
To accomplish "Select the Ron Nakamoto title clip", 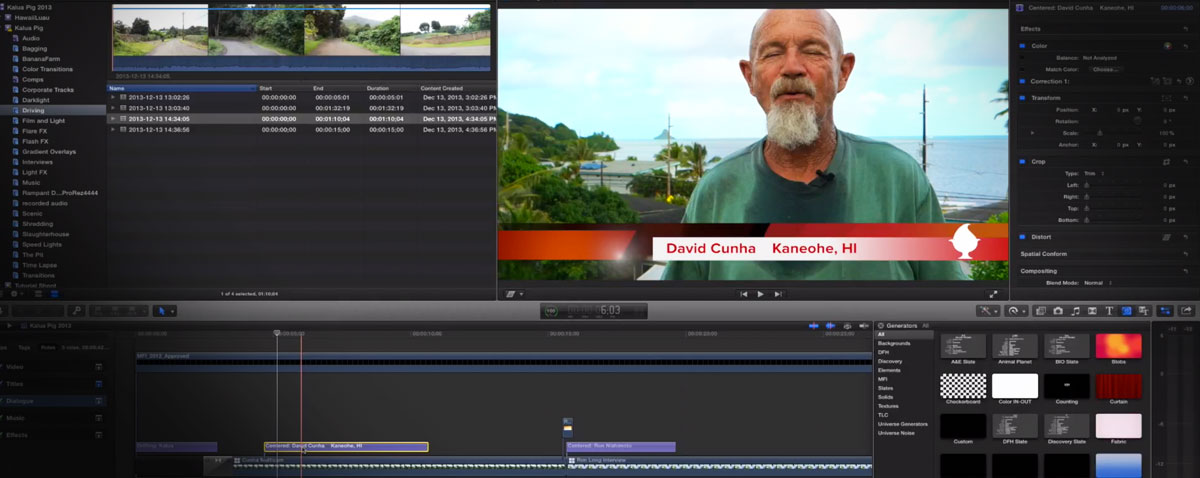I will (x=621, y=447).
